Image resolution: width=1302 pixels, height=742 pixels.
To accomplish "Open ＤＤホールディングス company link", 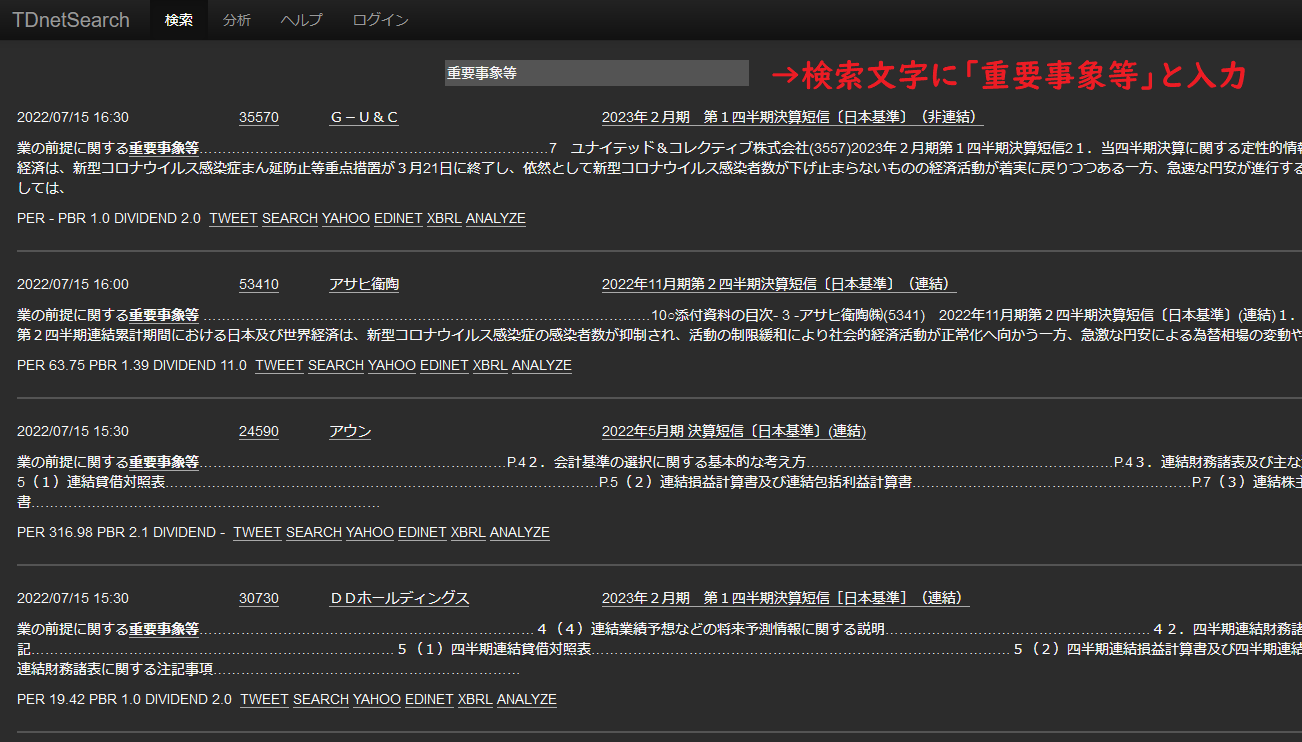I will 399,598.
